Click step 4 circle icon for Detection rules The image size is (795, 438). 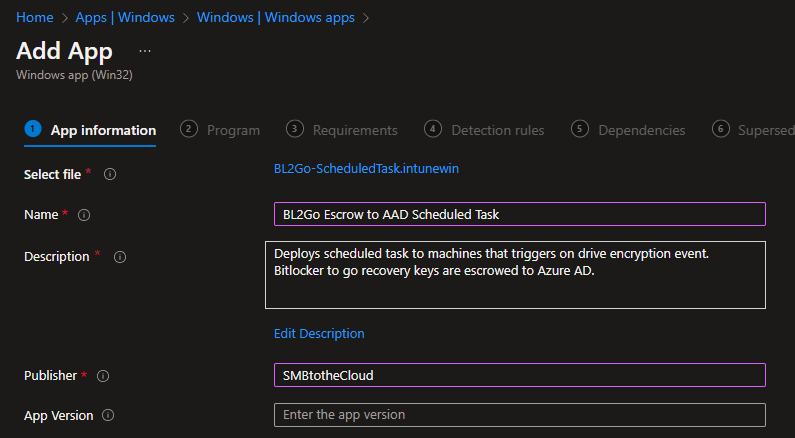tap(432, 129)
